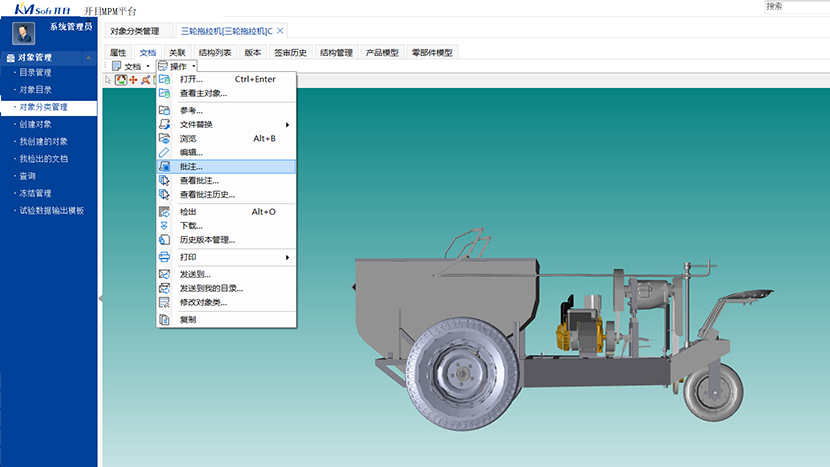This screenshot has width=830, height=467.
Task: Click the 复制 (Copy) icon in menu
Action: 165,320
